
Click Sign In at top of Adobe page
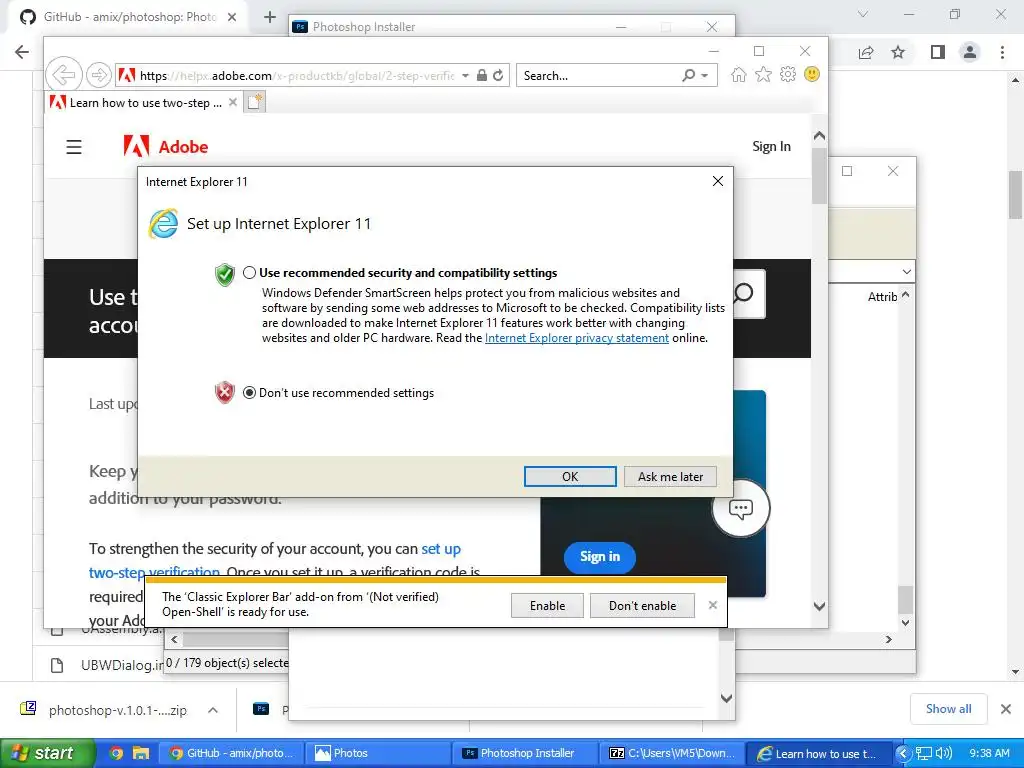(771, 146)
